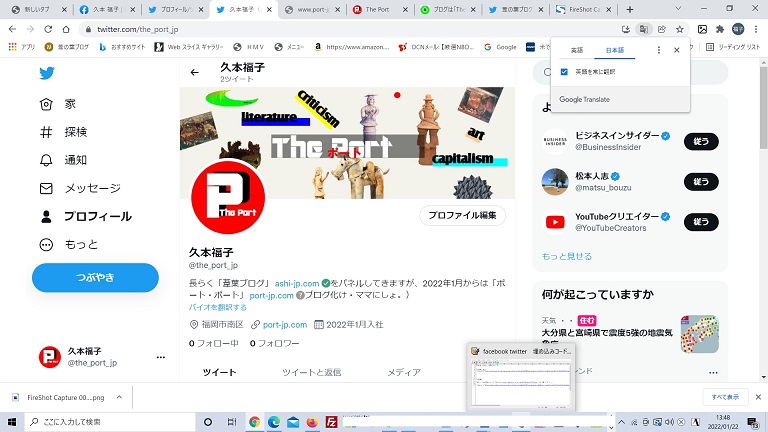Open the translate popup three-dot options menu
The image size is (768, 432).
(659, 50)
